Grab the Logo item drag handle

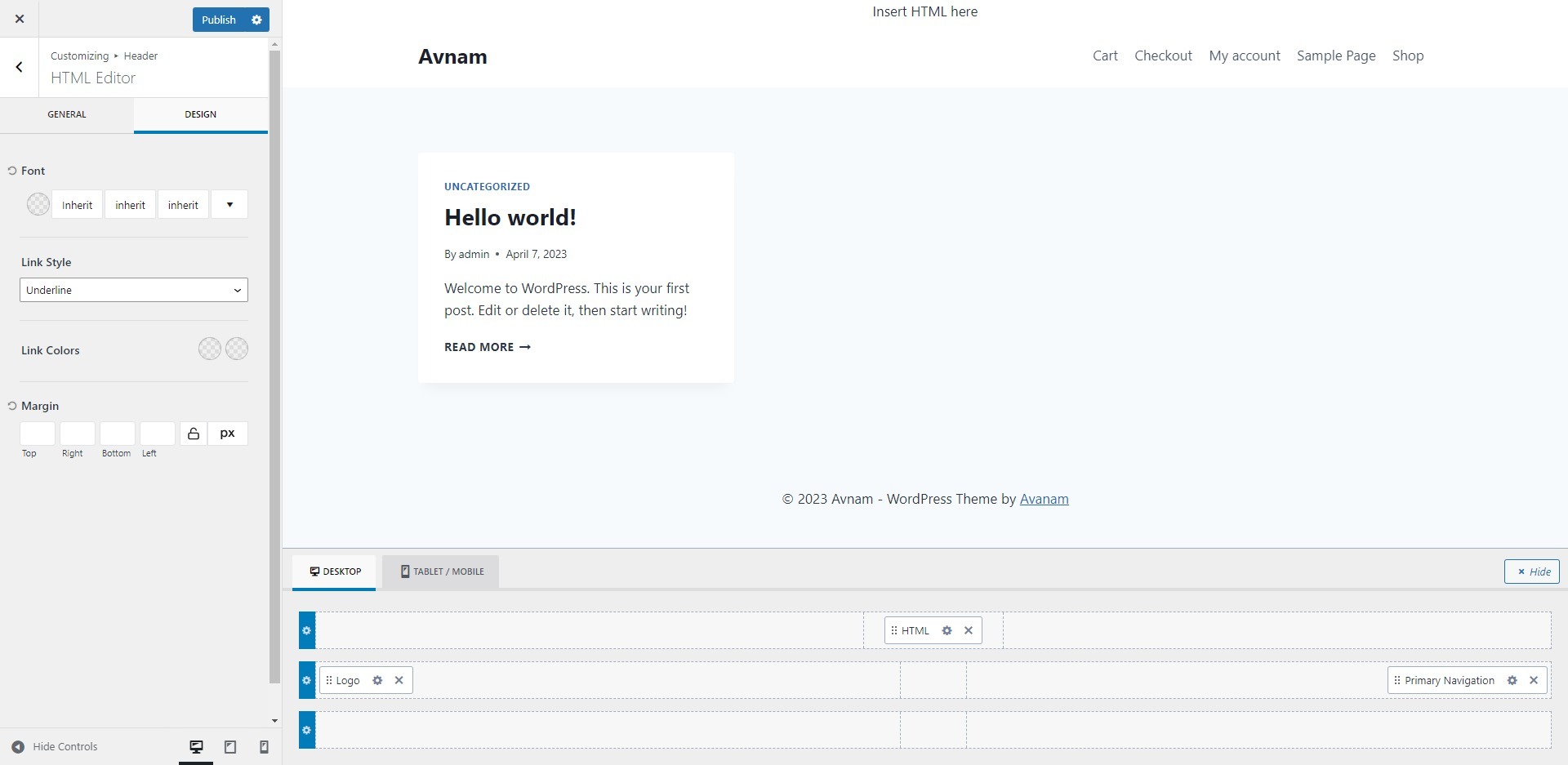(329, 680)
